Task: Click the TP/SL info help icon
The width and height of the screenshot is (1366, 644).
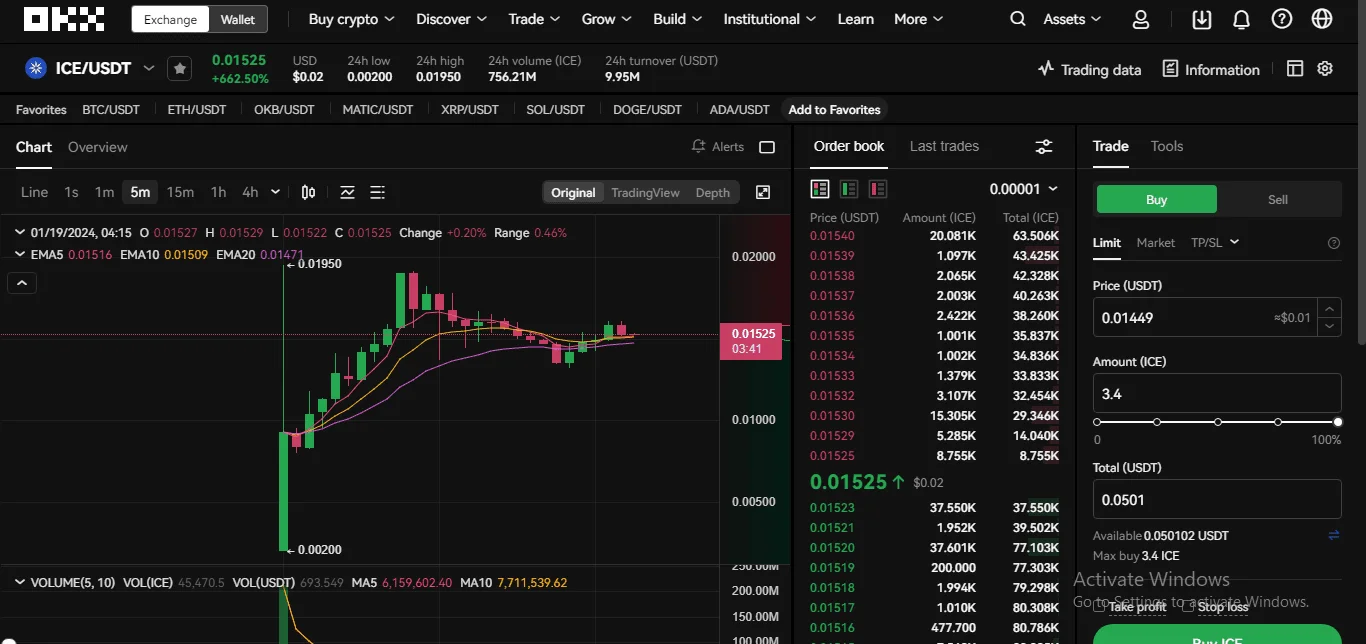Action: (x=1333, y=243)
